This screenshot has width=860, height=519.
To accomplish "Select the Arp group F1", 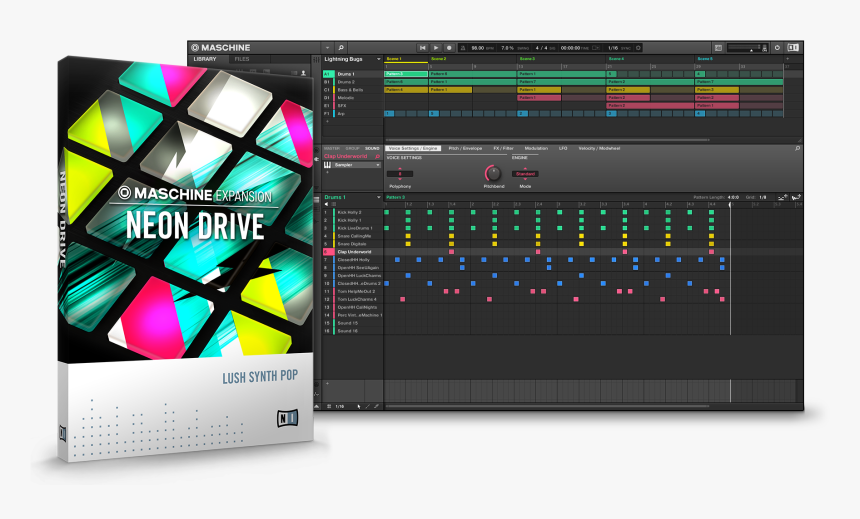I will click(353, 114).
